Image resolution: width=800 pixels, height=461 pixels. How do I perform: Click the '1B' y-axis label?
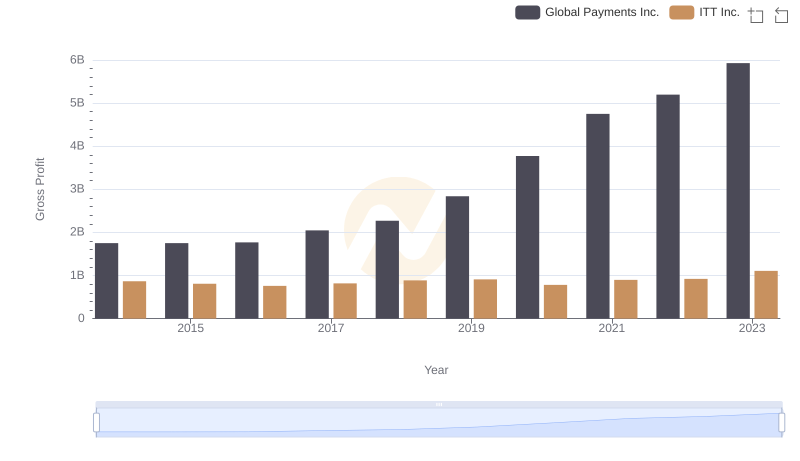click(x=77, y=275)
